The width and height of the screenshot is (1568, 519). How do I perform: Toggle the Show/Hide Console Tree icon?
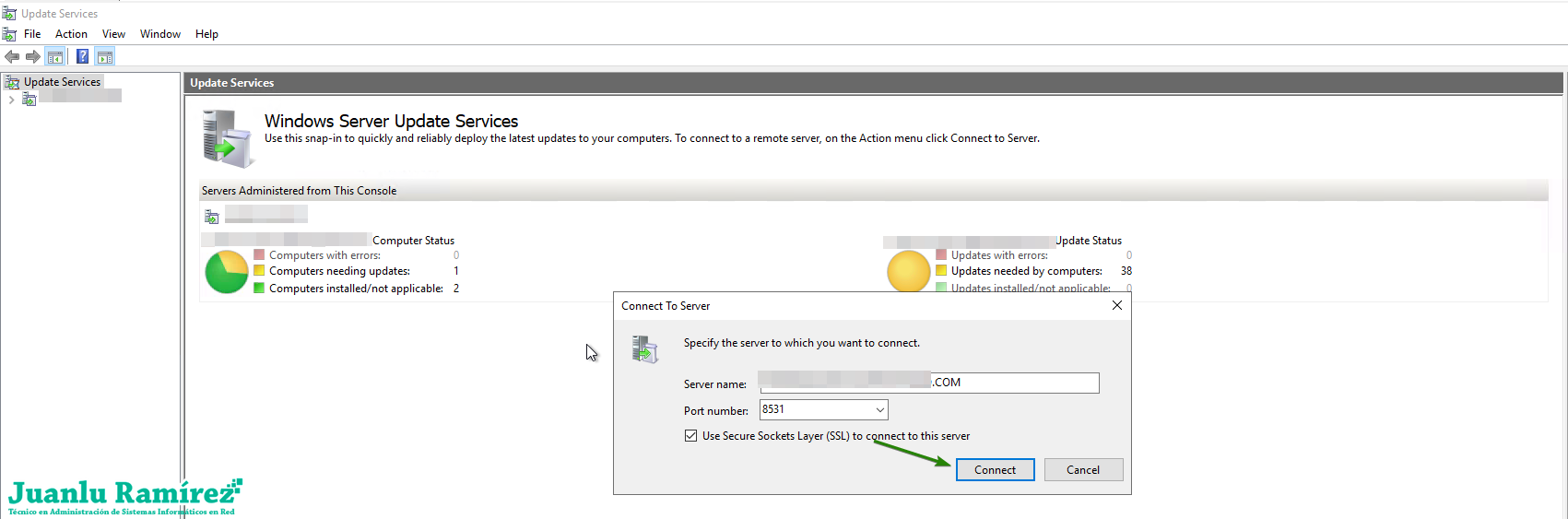[x=55, y=57]
